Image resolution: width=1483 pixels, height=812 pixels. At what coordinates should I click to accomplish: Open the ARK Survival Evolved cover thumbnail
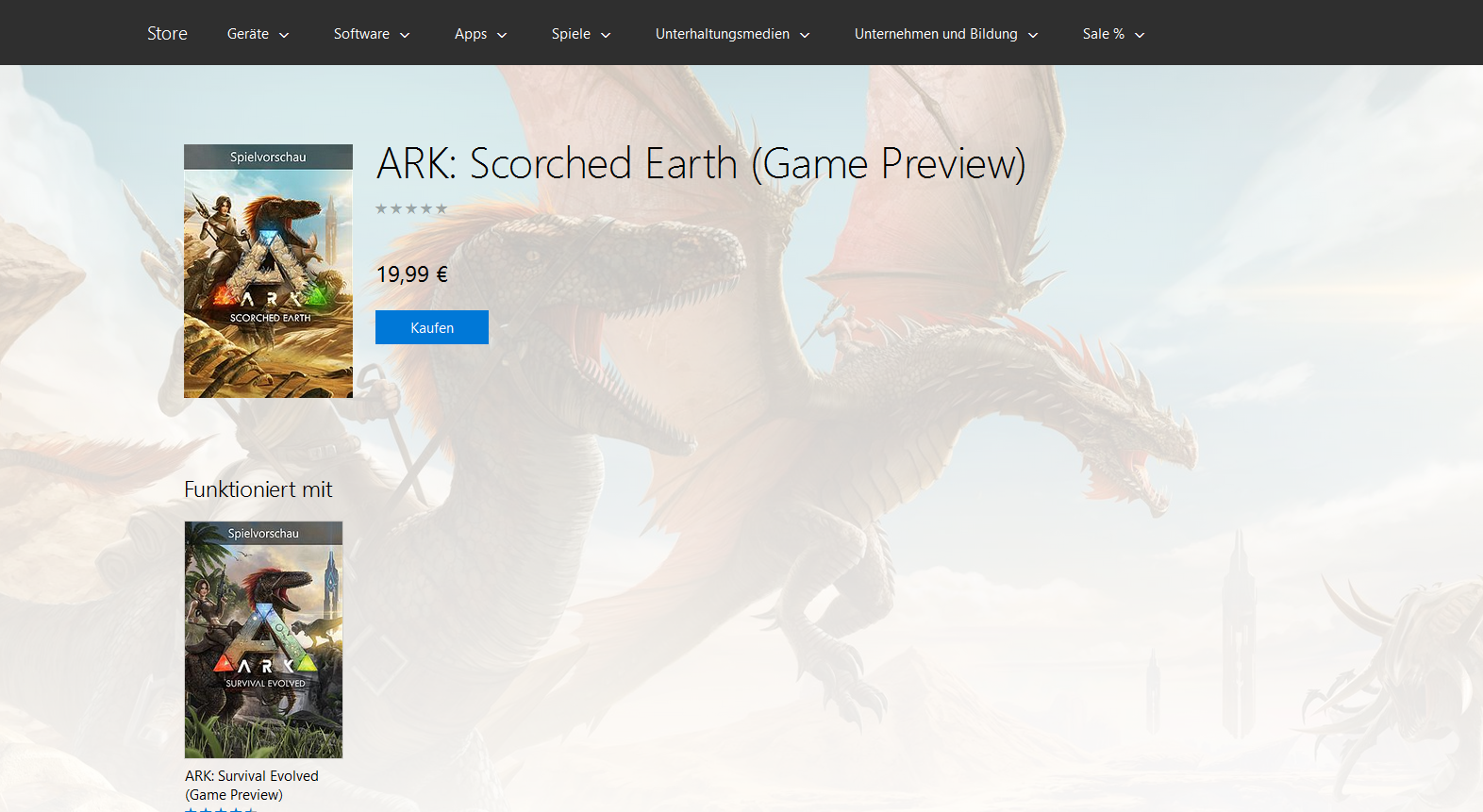coord(263,639)
